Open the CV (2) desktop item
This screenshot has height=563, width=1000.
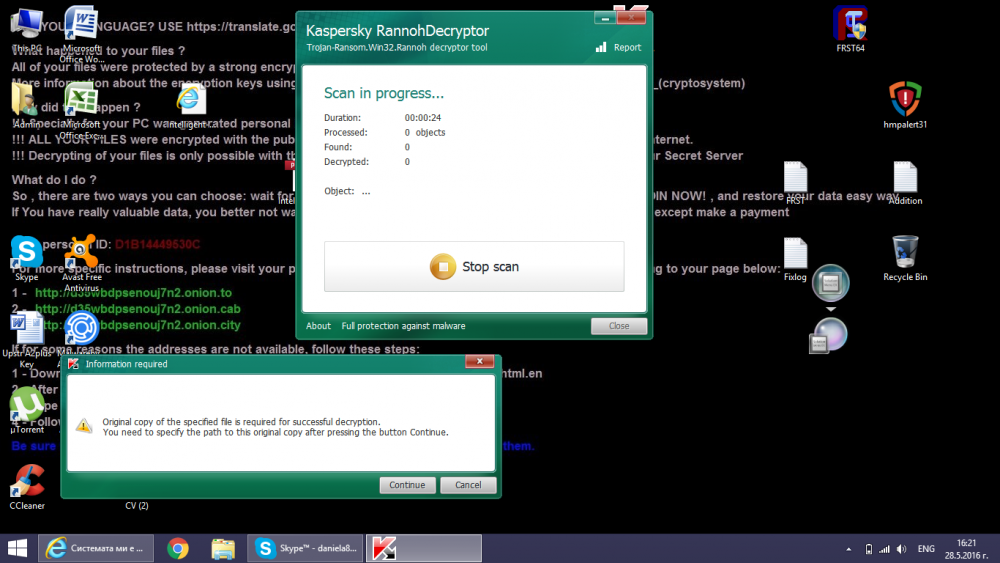[136, 506]
